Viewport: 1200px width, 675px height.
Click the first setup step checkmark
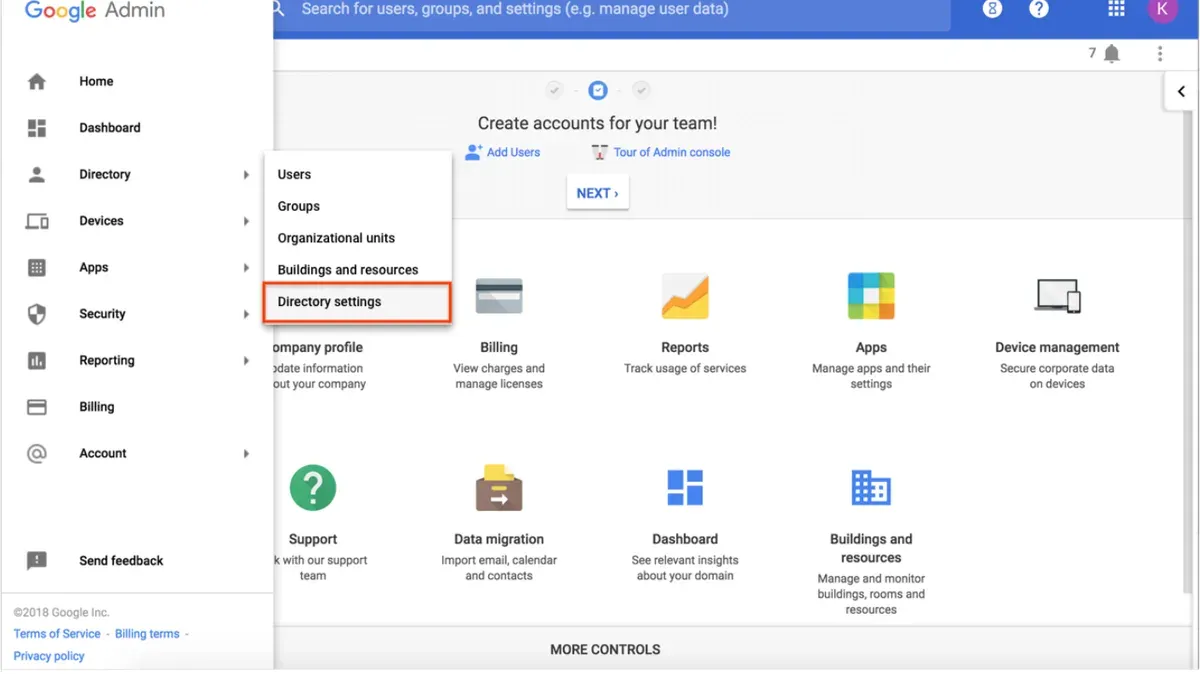(554, 91)
